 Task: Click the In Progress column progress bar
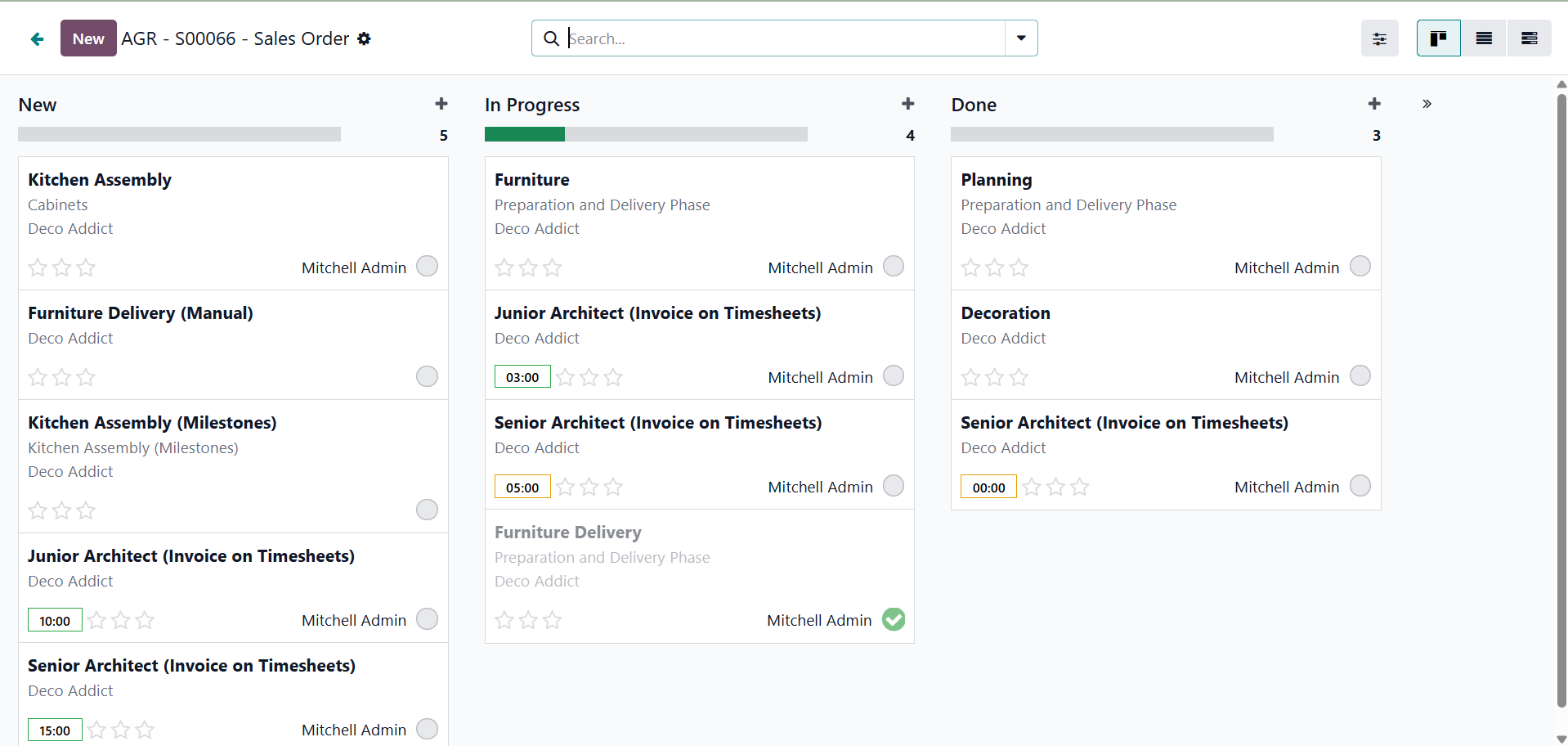pos(646,134)
